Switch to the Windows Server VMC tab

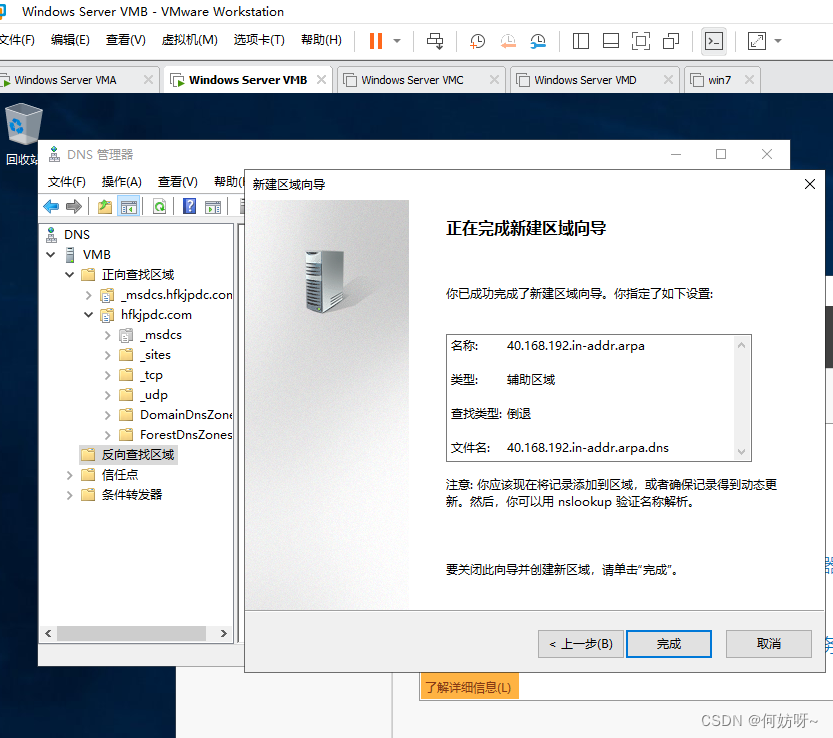(412, 80)
